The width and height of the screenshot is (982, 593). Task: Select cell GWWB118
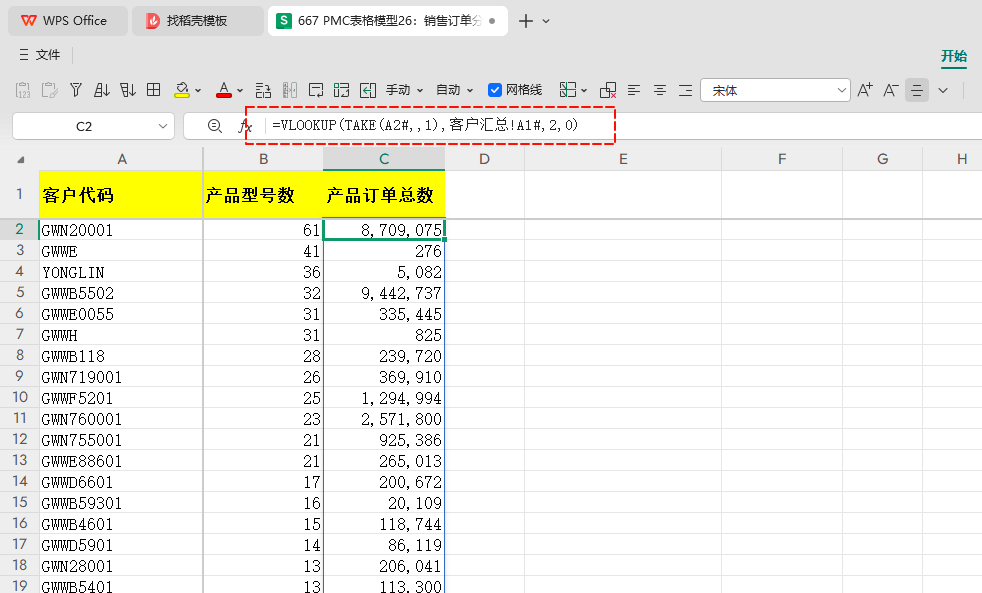tap(121, 356)
